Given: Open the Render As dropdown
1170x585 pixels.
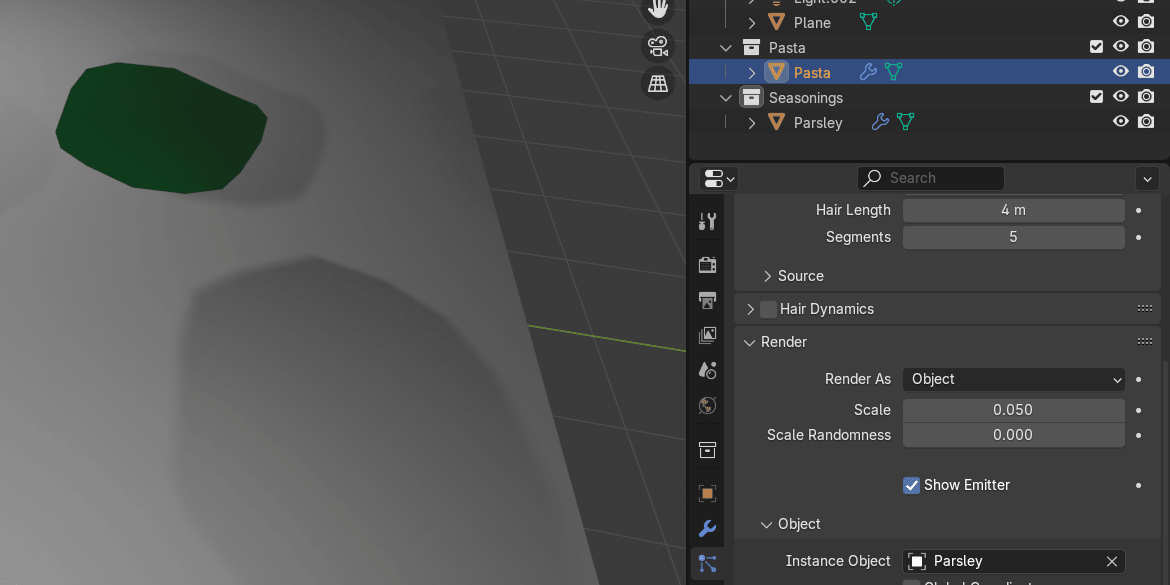Looking at the screenshot, I should tap(1014, 379).
